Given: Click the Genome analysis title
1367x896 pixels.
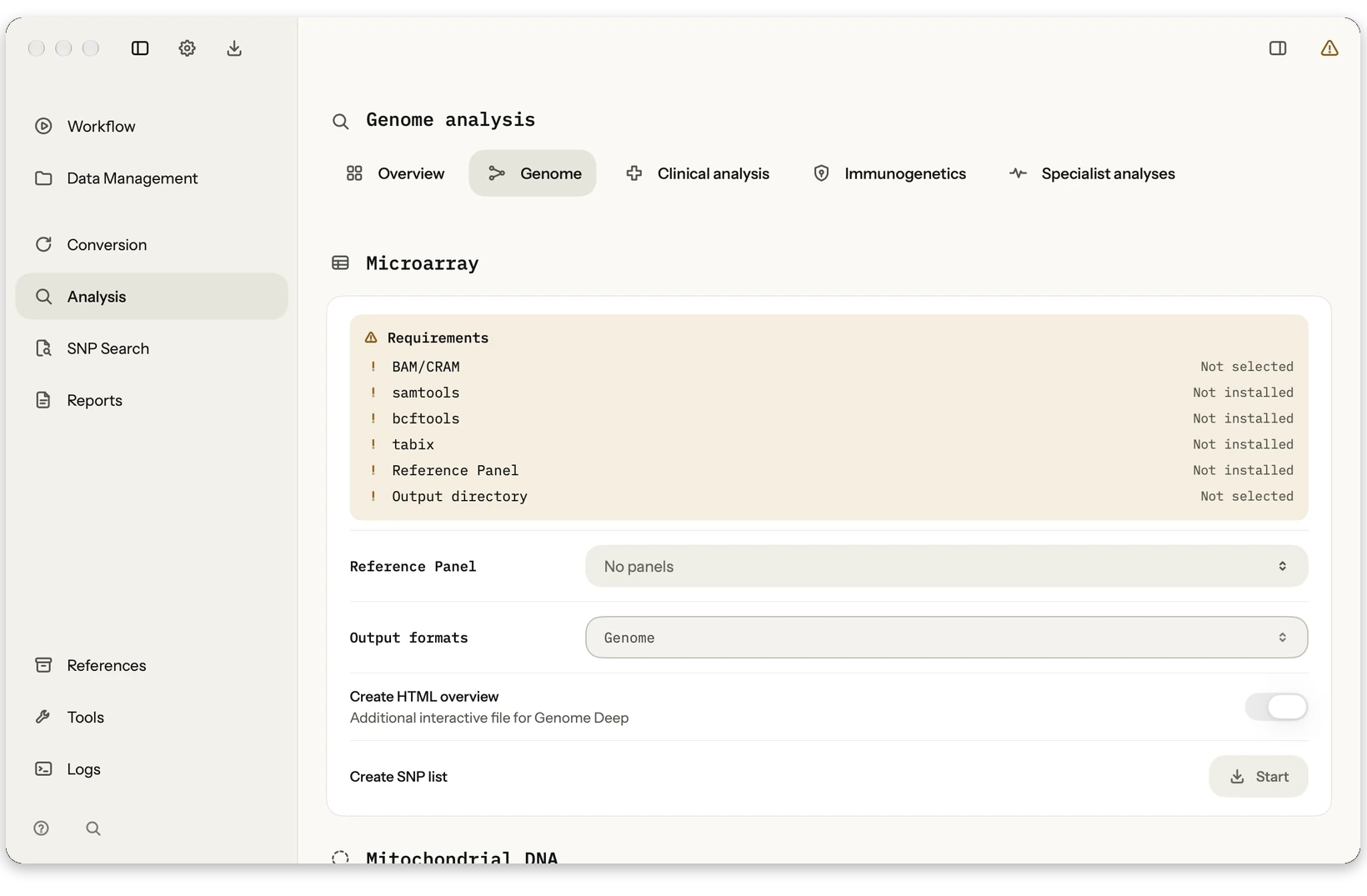Looking at the screenshot, I should click(450, 120).
